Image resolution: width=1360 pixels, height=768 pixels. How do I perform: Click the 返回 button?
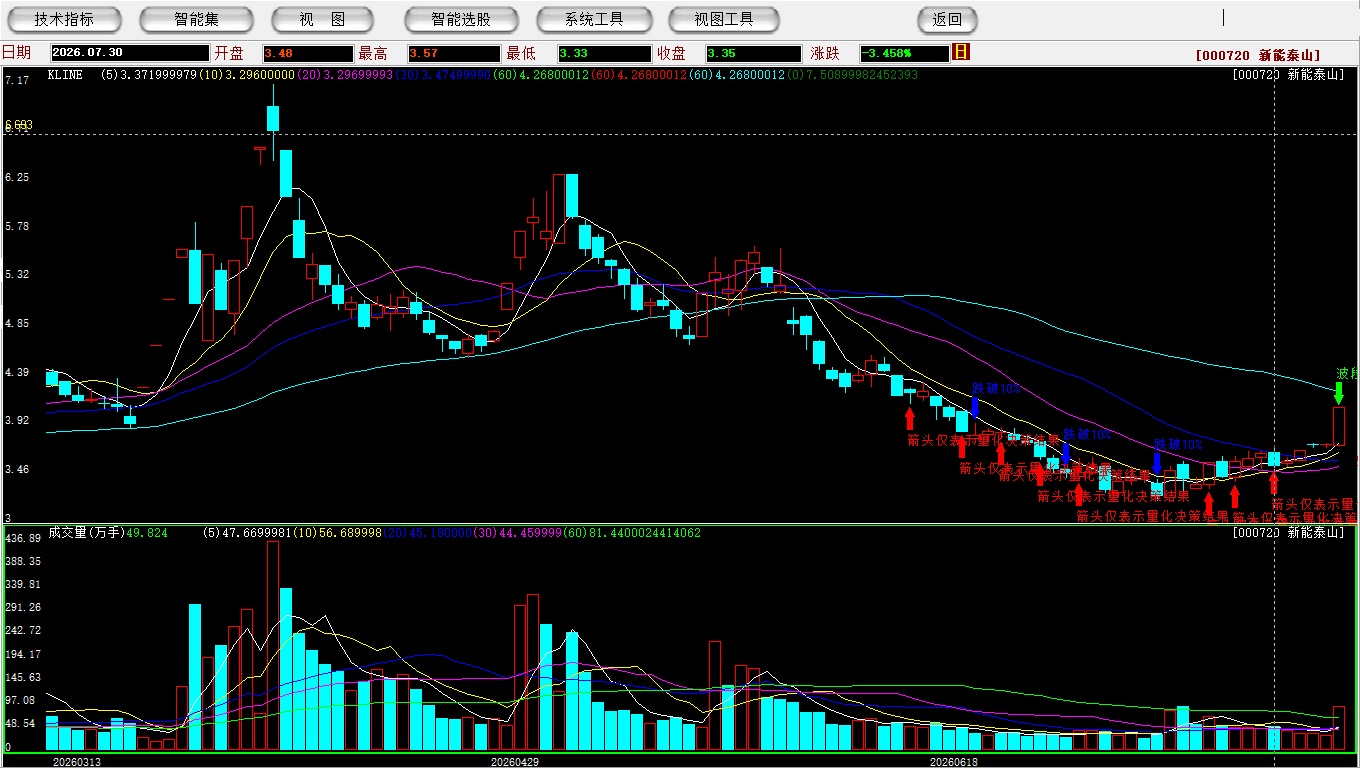tap(947, 19)
